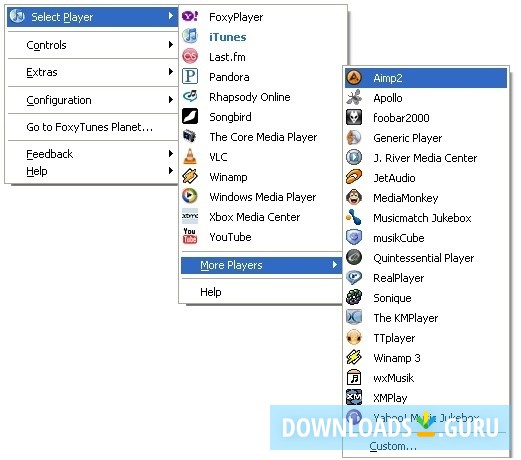521x460 pixels.
Task: Go to FoxyTunes Planet link
Action: click(90, 127)
